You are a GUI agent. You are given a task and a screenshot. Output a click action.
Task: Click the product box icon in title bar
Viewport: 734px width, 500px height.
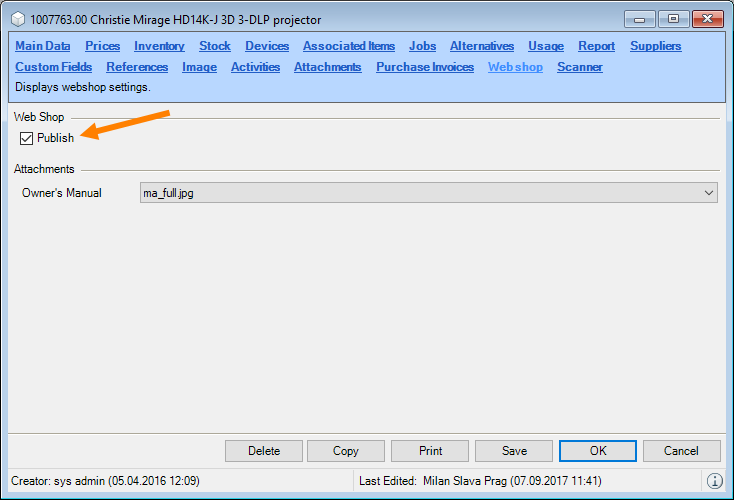[x=18, y=19]
